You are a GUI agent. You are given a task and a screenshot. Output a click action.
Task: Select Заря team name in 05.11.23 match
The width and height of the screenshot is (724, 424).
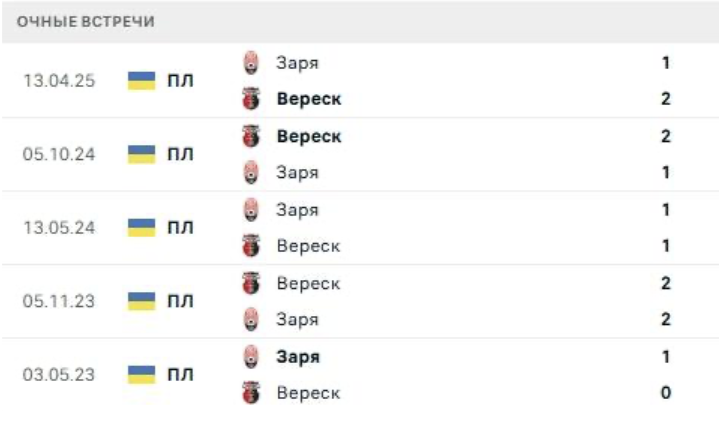point(298,320)
